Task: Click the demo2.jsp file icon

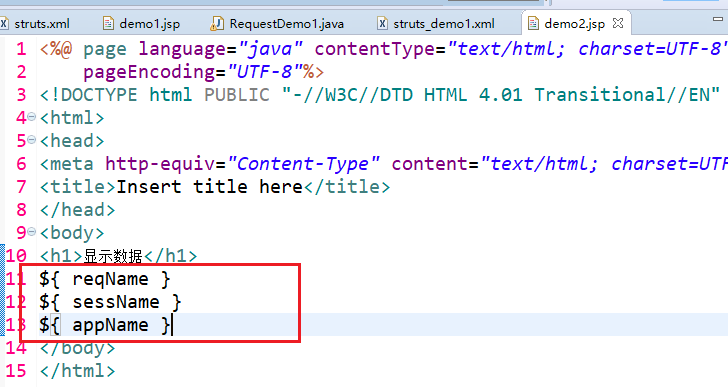Action: [533, 23]
